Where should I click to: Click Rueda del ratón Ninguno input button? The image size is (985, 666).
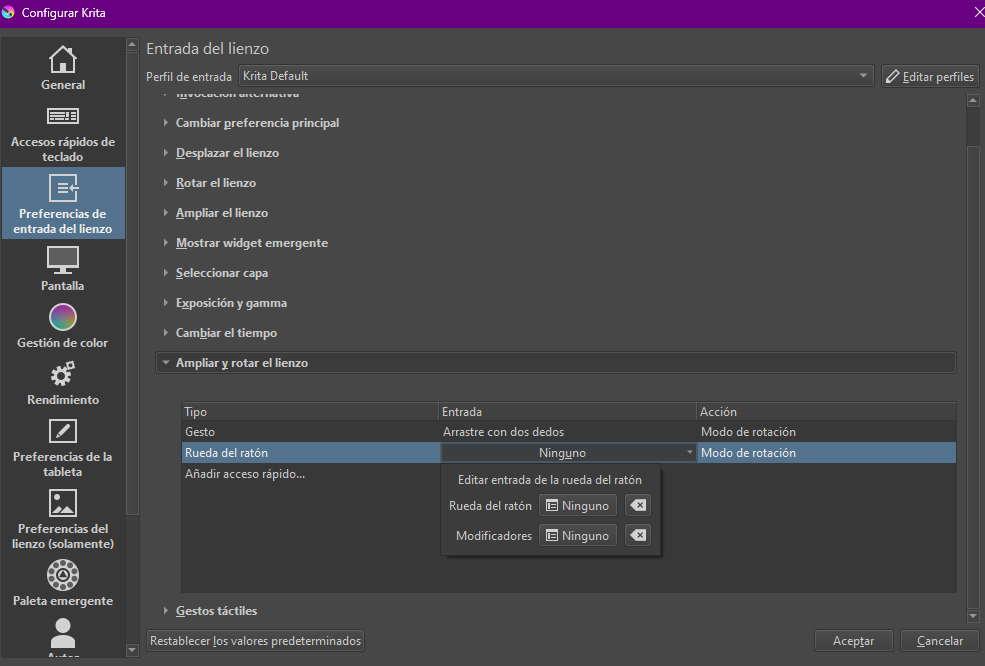577,506
